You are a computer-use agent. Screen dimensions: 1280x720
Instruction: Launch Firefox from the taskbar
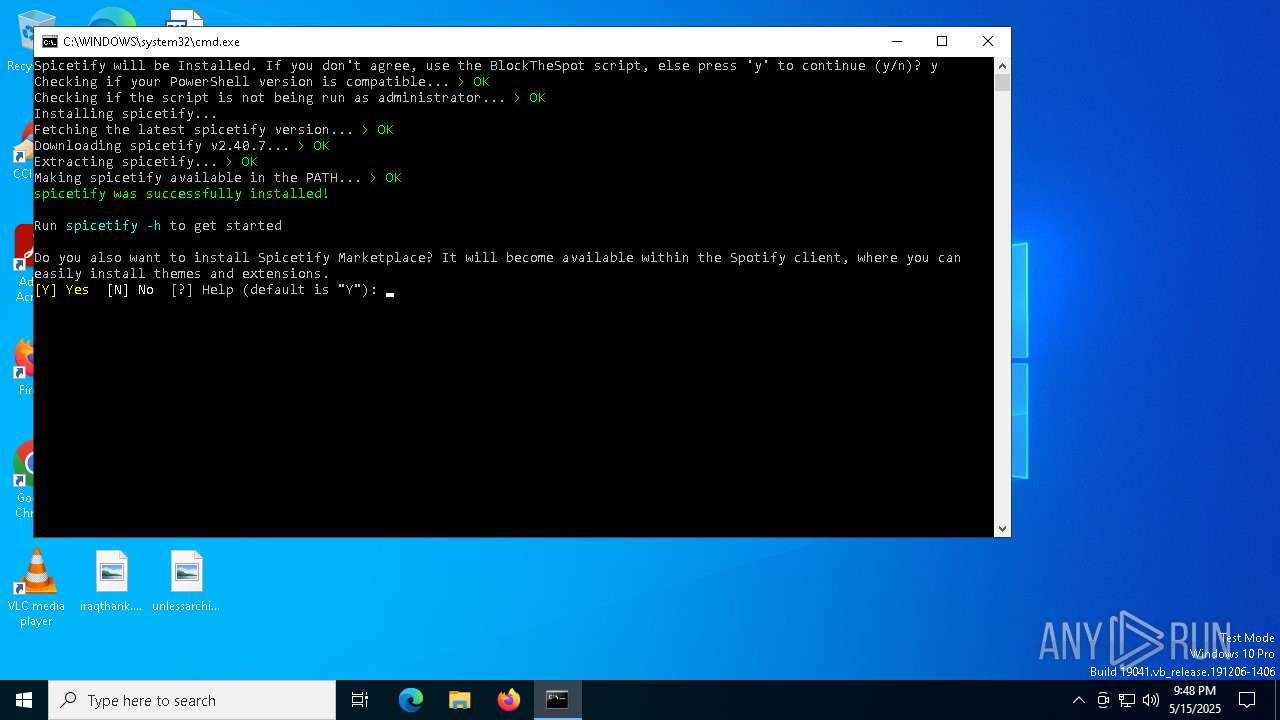(509, 700)
